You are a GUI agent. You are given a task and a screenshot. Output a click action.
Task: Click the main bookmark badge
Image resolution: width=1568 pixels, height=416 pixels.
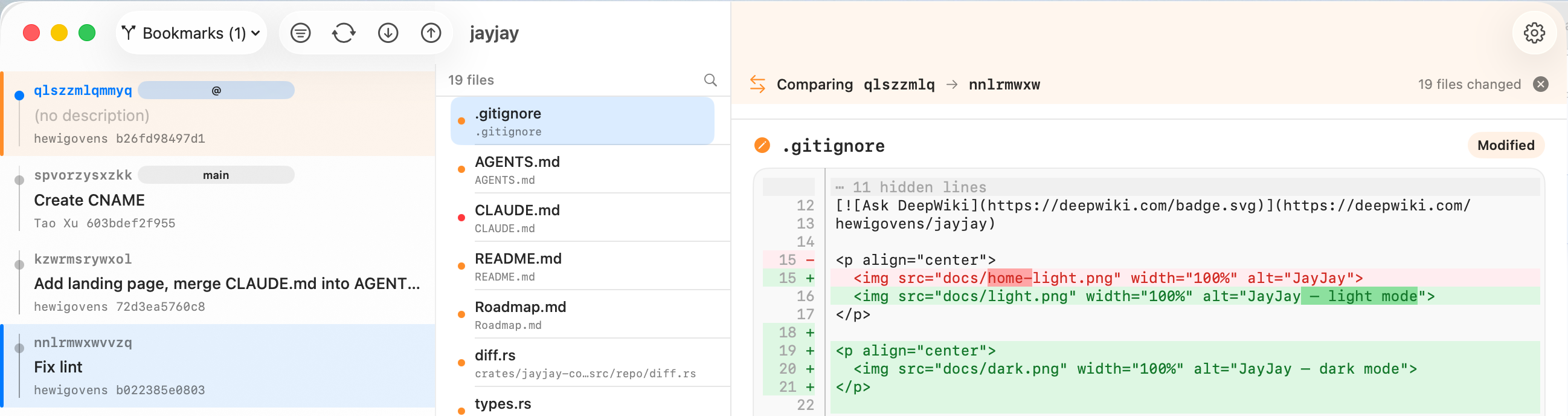pos(216,175)
